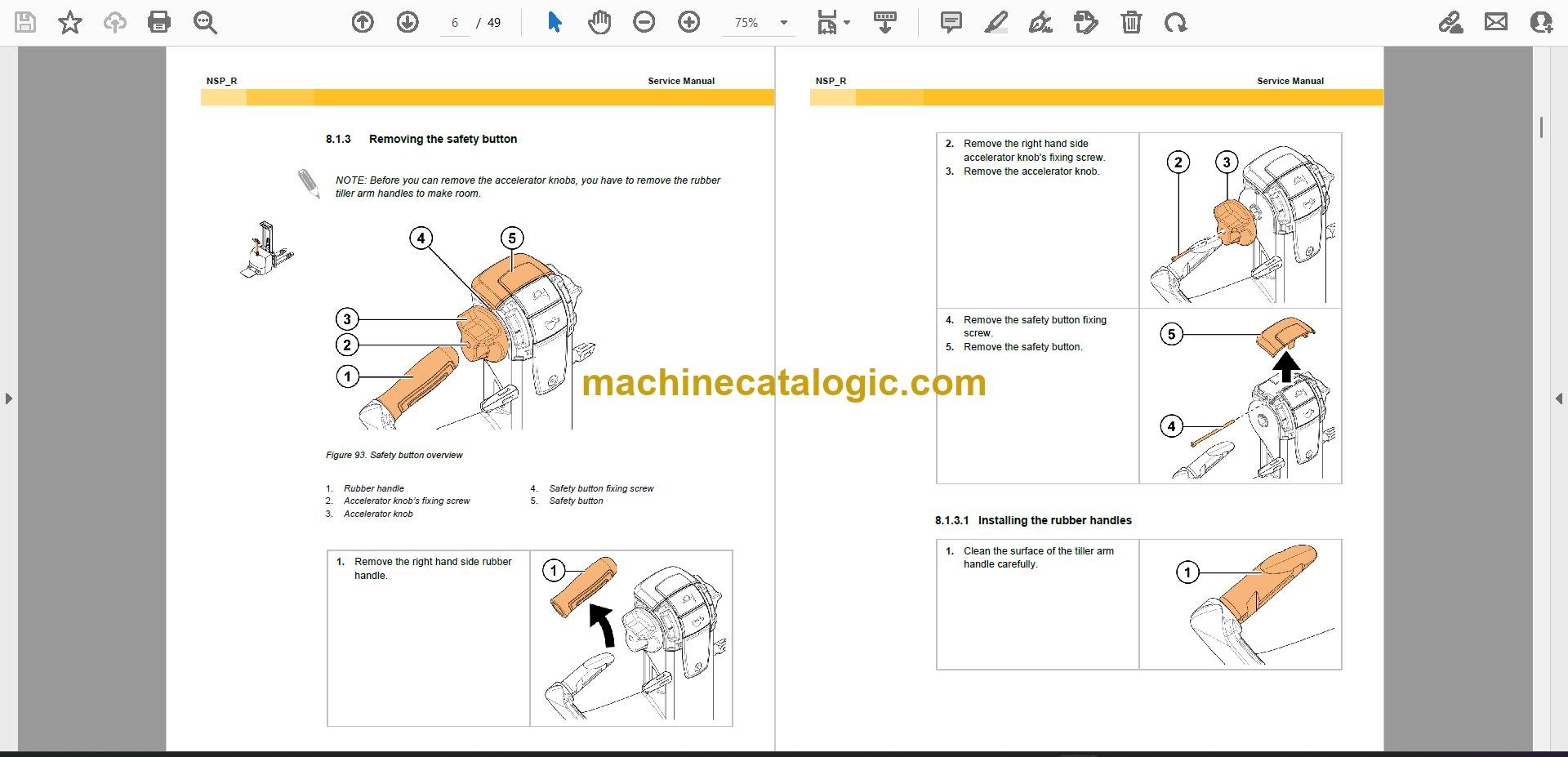Open the 75% zoom level dropdown

pos(758,23)
